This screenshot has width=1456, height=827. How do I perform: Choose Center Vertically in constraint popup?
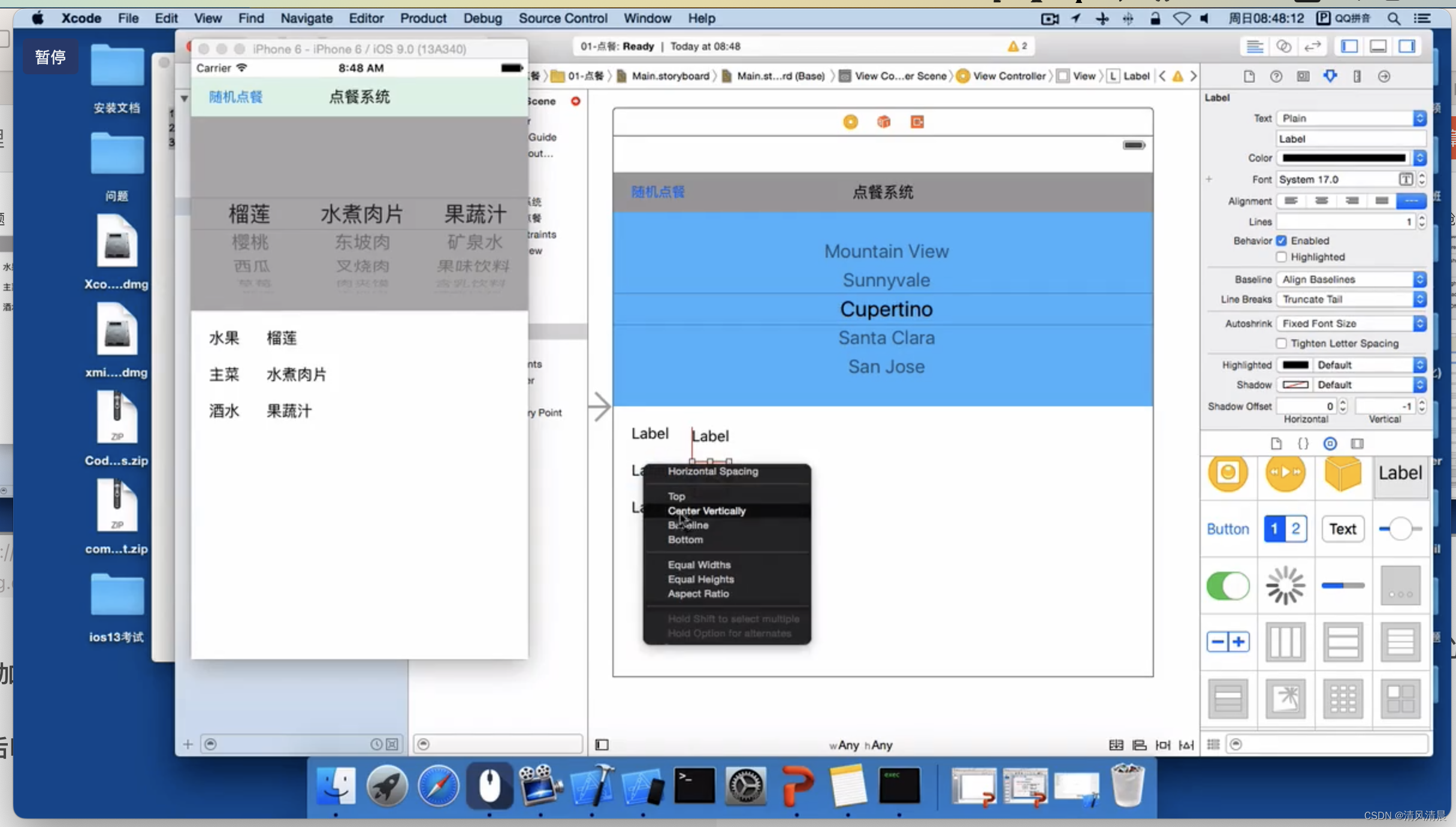pos(706,511)
